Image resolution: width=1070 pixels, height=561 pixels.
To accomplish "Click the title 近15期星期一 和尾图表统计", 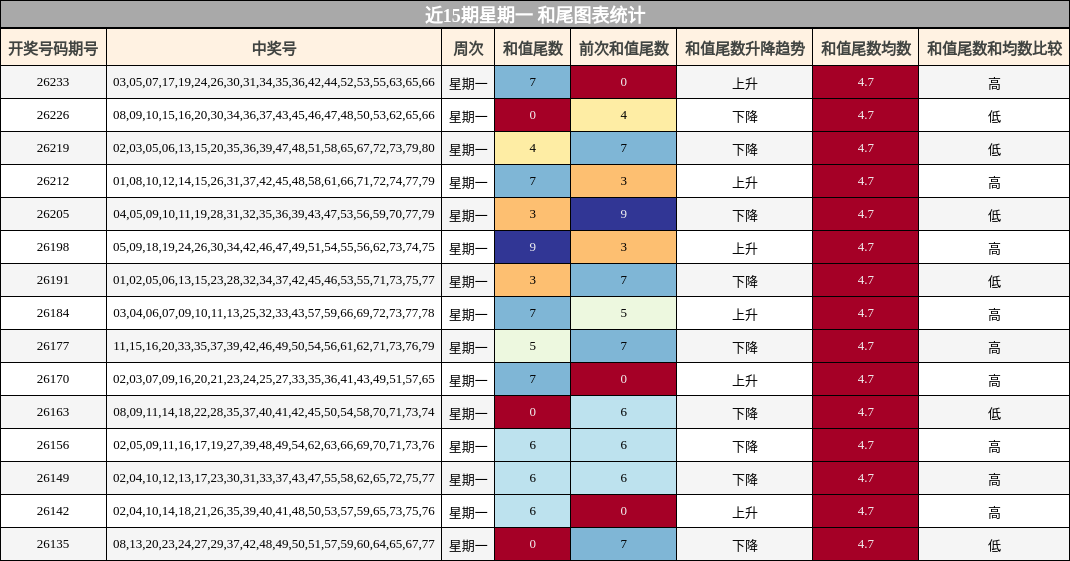I will (535, 14).
